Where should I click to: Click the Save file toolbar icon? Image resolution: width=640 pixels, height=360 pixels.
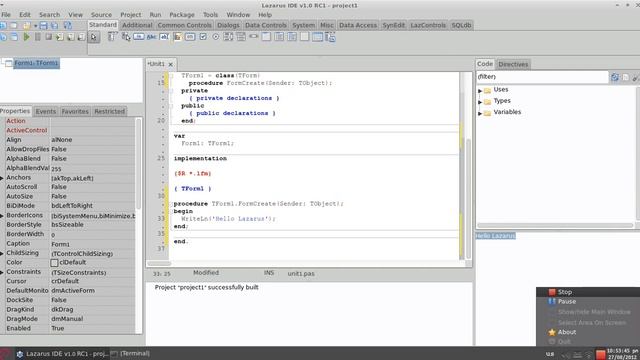[43, 26]
